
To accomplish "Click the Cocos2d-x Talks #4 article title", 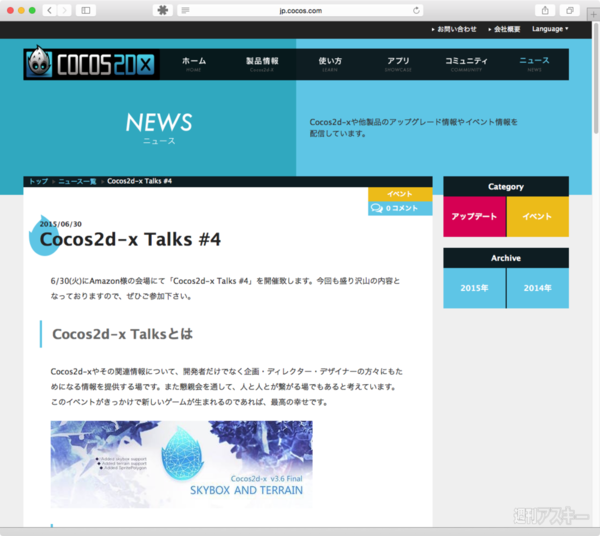I will [130, 239].
